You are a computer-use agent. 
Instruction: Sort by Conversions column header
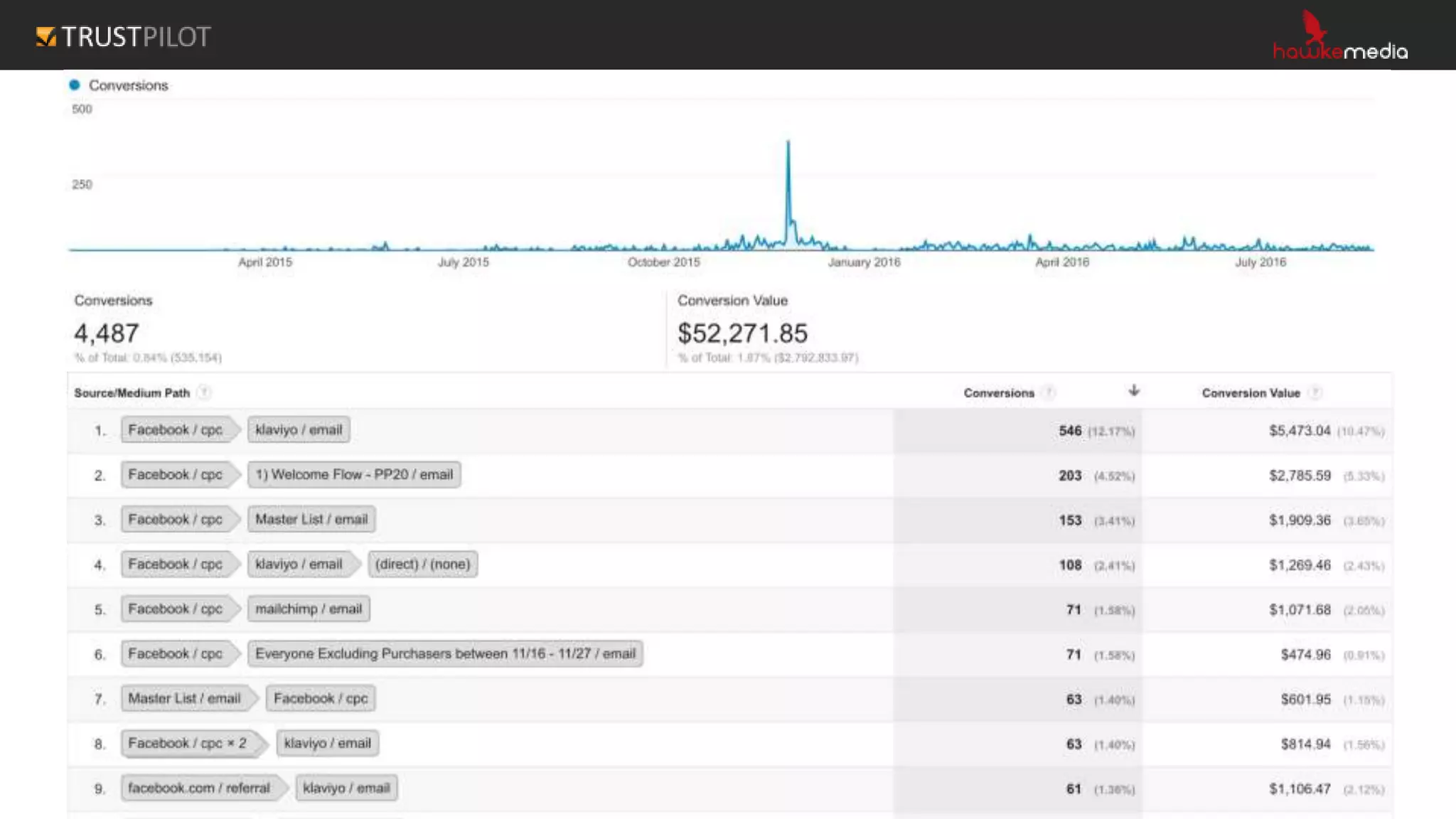pos(998,393)
